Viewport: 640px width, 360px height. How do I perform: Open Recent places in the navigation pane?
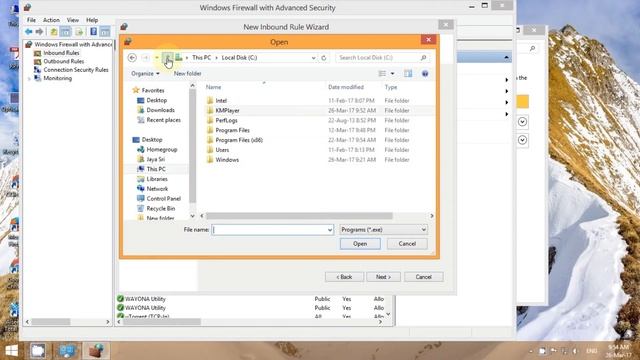click(x=163, y=120)
